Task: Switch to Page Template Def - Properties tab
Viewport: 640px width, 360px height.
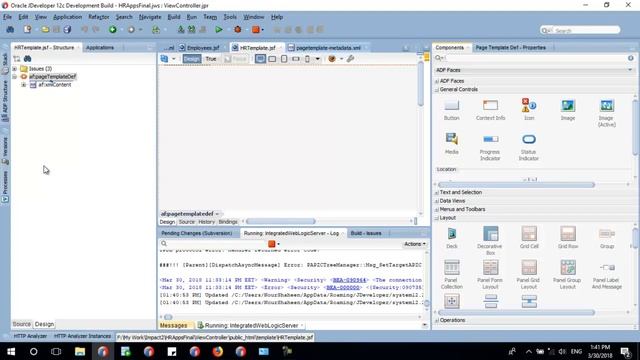Action: (510, 48)
